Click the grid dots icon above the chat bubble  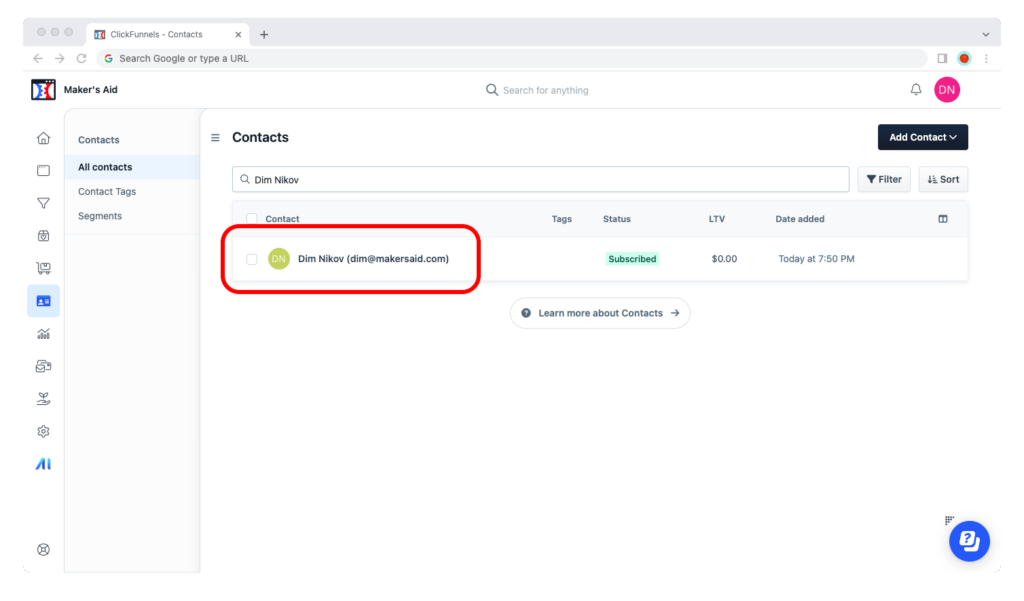click(x=949, y=520)
